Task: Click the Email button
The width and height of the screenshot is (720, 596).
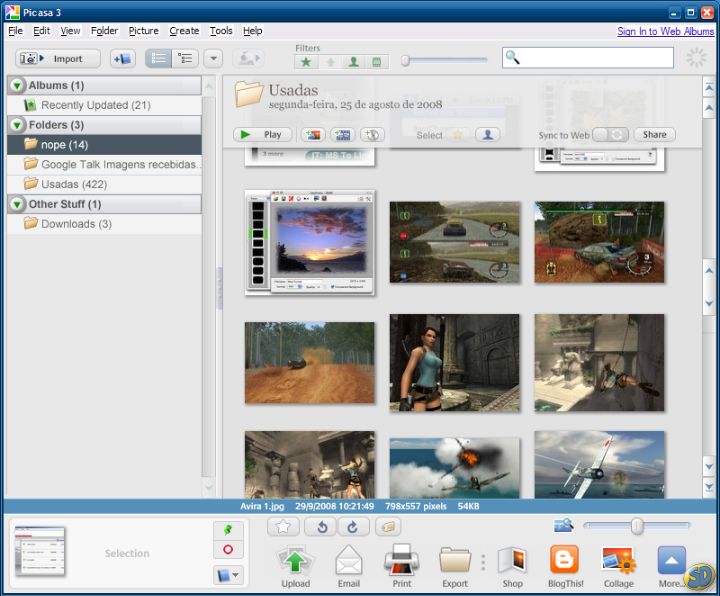Action: click(x=349, y=566)
